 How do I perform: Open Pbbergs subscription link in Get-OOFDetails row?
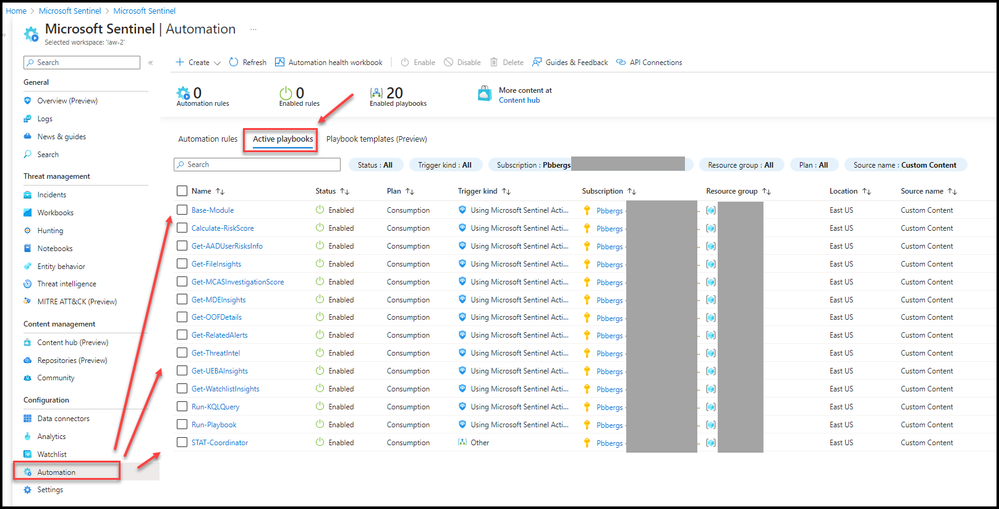pos(610,318)
